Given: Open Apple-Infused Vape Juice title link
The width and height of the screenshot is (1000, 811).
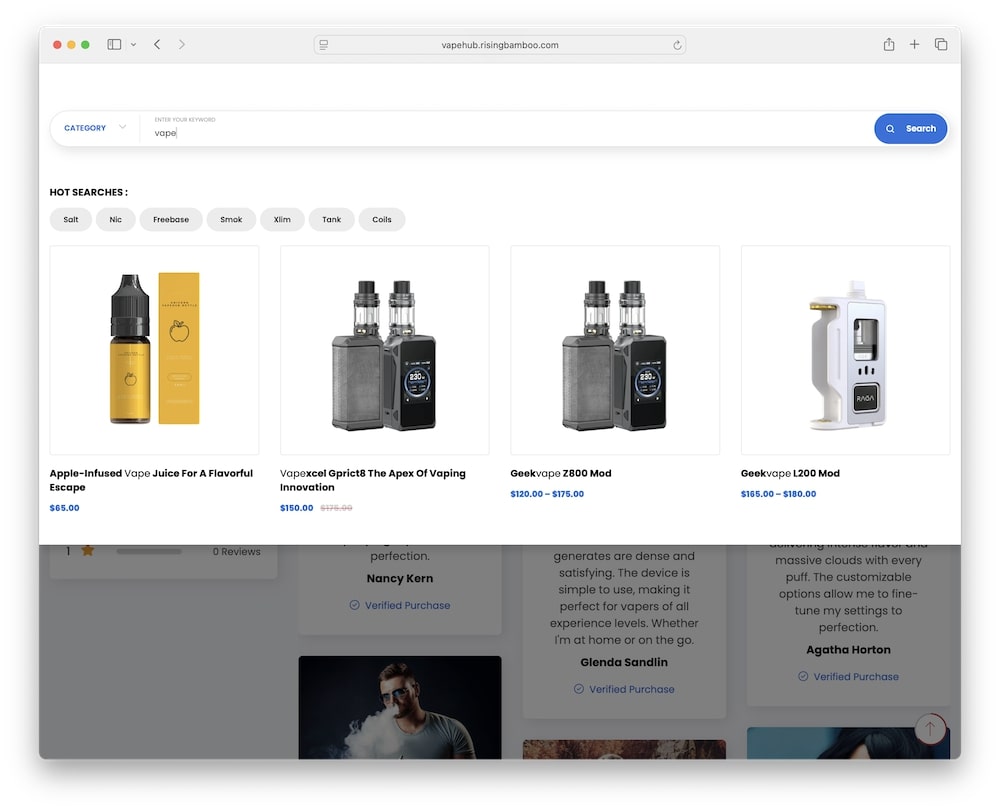Looking at the screenshot, I should coord(151,480).
